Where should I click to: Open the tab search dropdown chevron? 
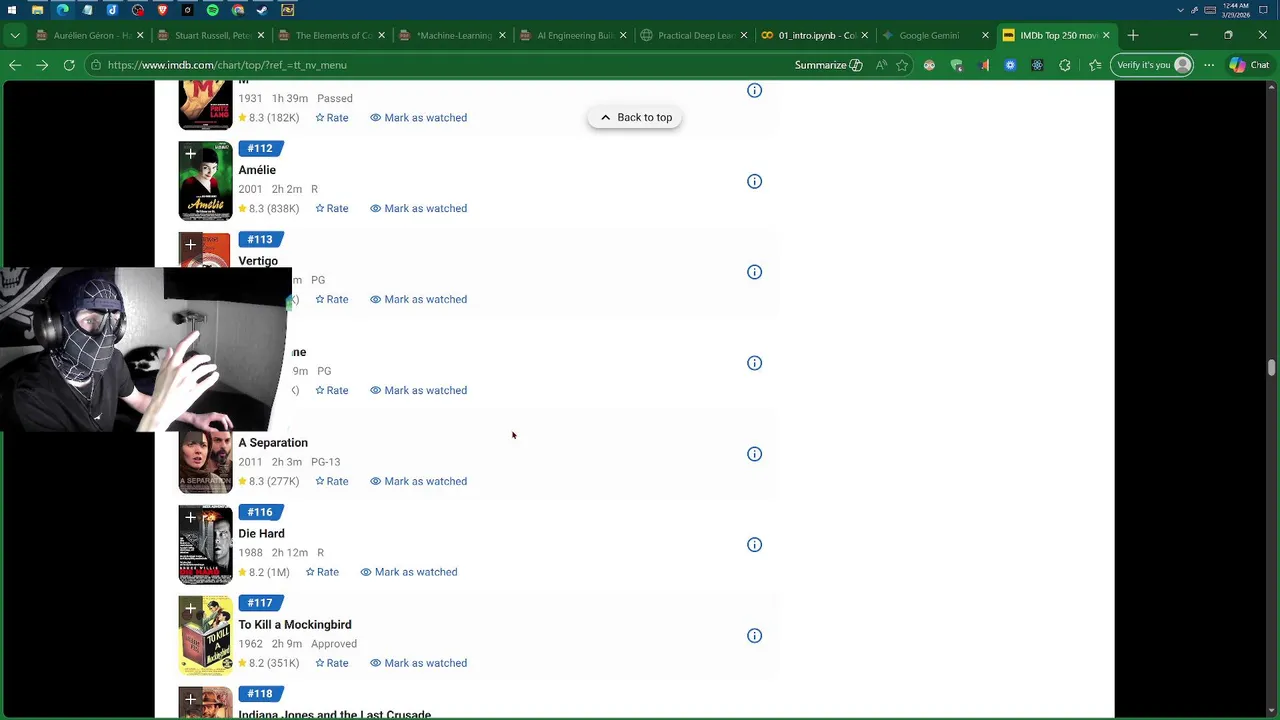pos(14,35)
